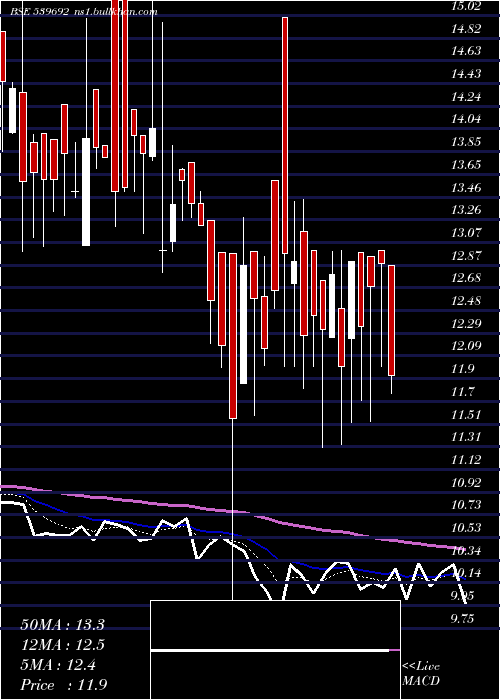Click the 10.34 price axis label

pyautogui.click(x=466, y=550)
